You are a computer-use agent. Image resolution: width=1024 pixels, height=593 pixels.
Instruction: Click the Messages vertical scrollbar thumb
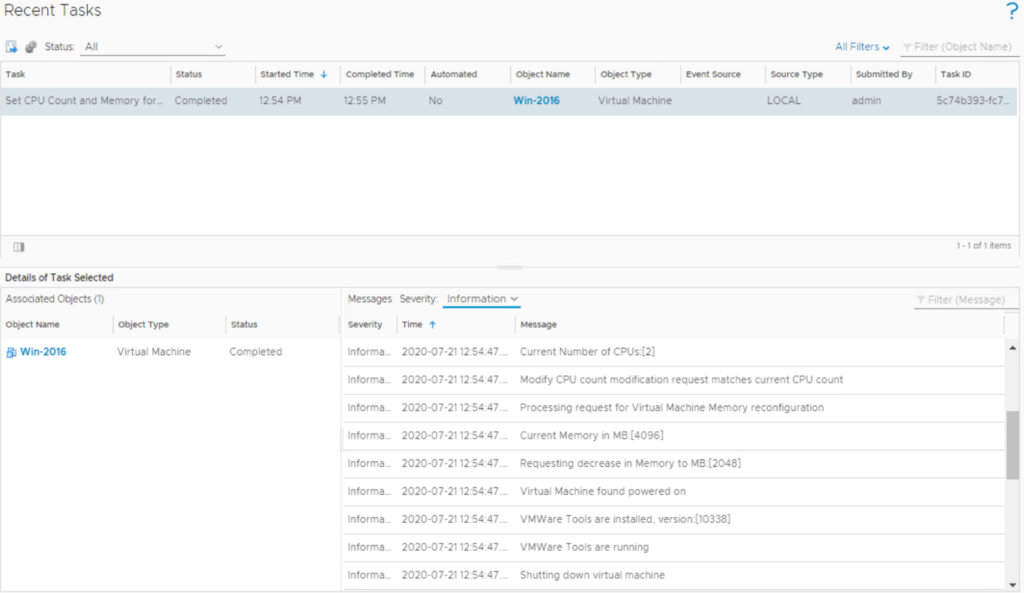(x=1012, y=445)
